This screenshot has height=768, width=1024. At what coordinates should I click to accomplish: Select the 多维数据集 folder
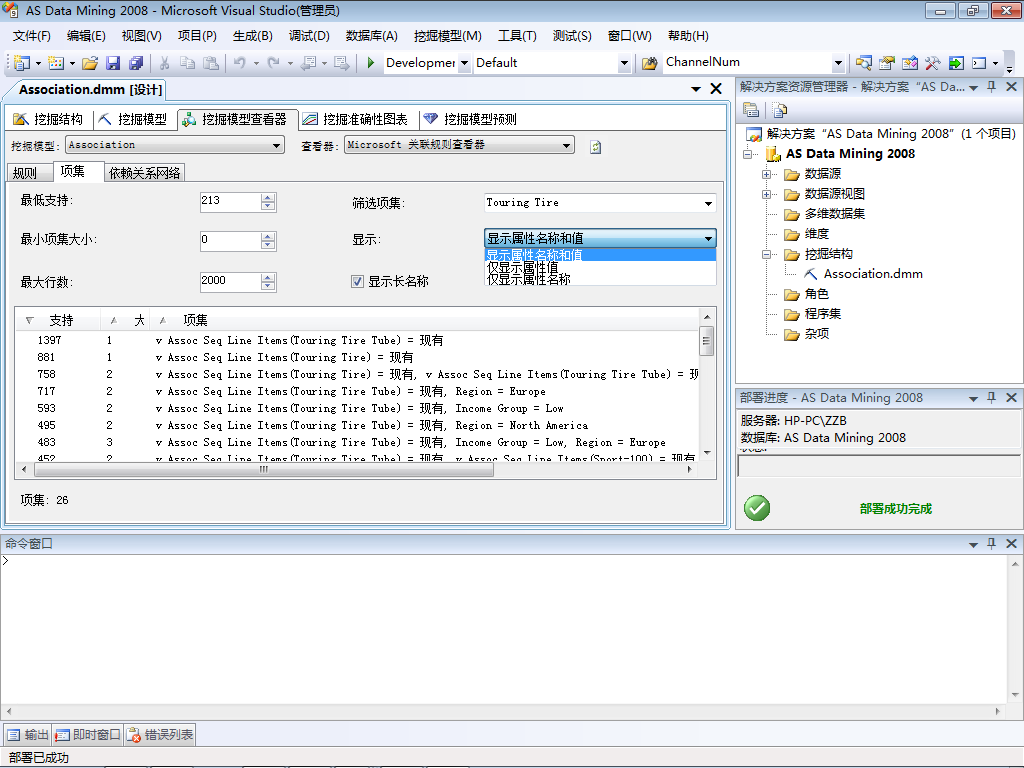click(x=834, y=214)
